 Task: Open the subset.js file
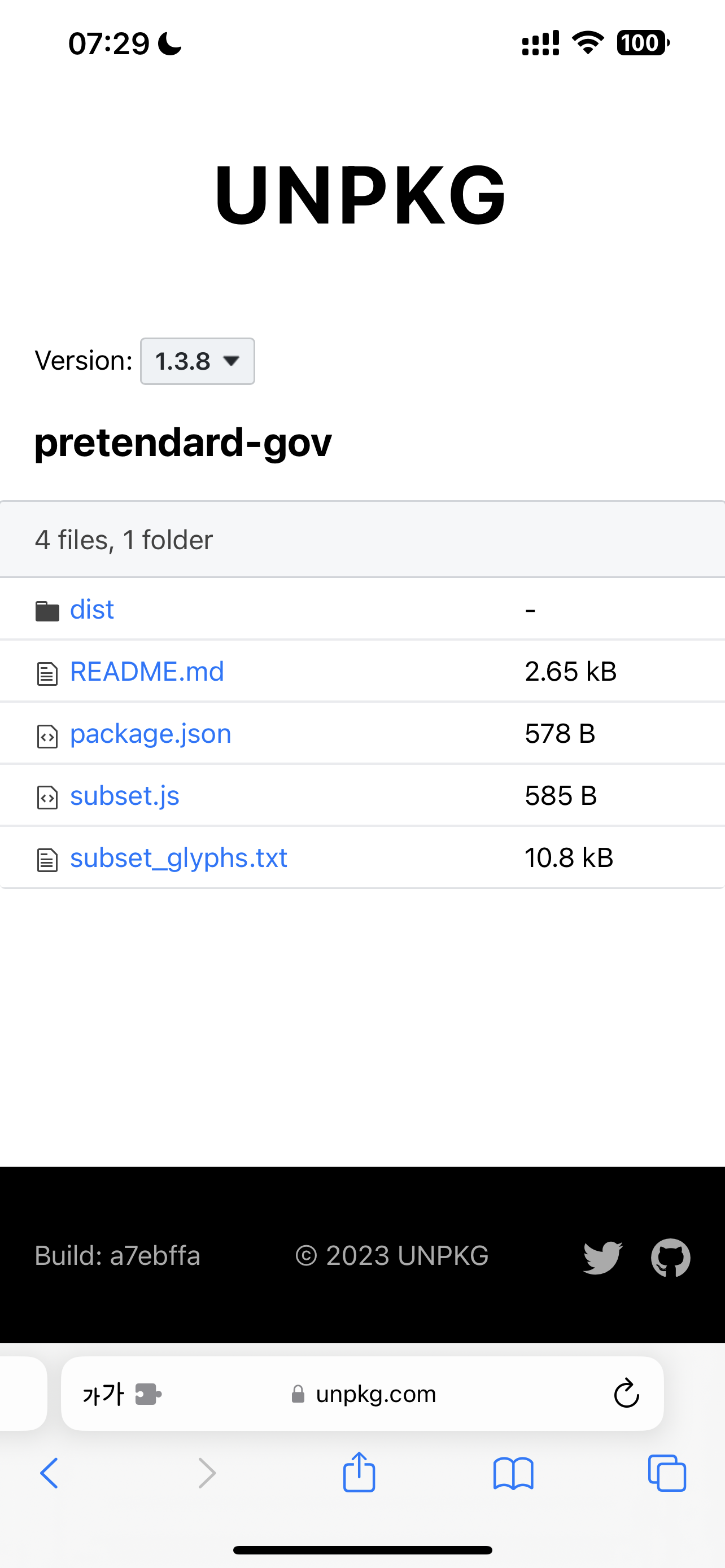point(124,795)
